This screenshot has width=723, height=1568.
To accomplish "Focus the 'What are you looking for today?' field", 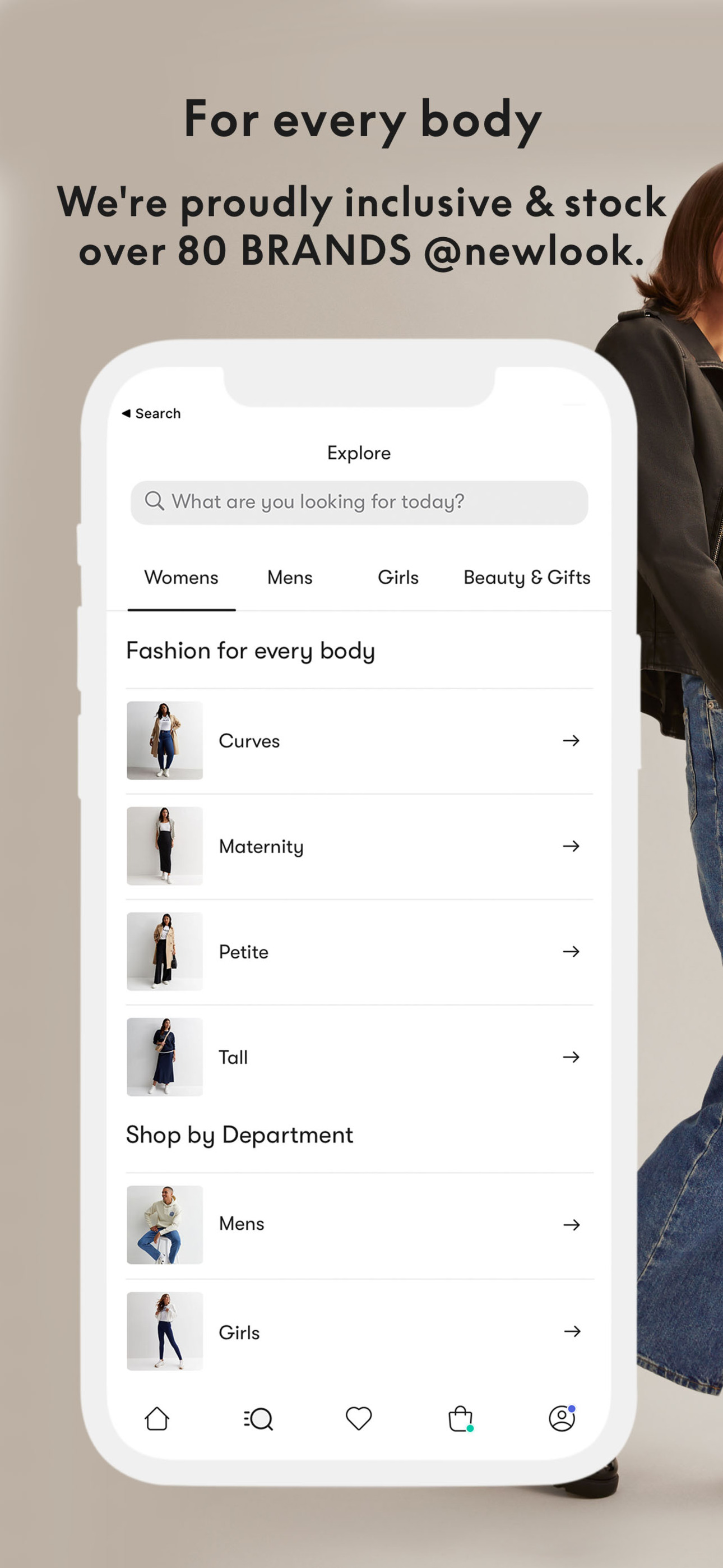I will (x=359, y=502).
